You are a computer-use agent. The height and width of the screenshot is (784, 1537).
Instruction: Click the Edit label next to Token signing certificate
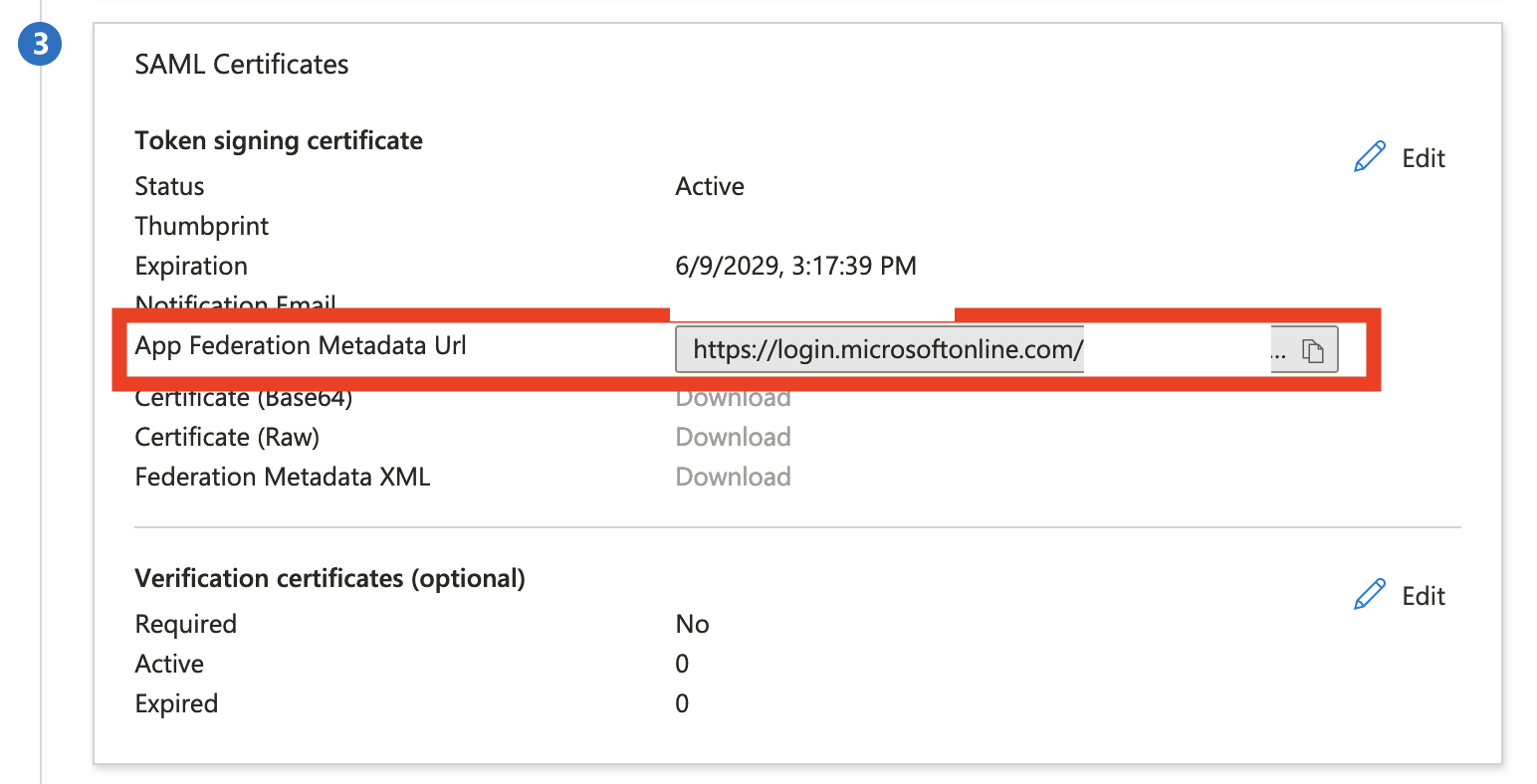tap(1422, 157)
